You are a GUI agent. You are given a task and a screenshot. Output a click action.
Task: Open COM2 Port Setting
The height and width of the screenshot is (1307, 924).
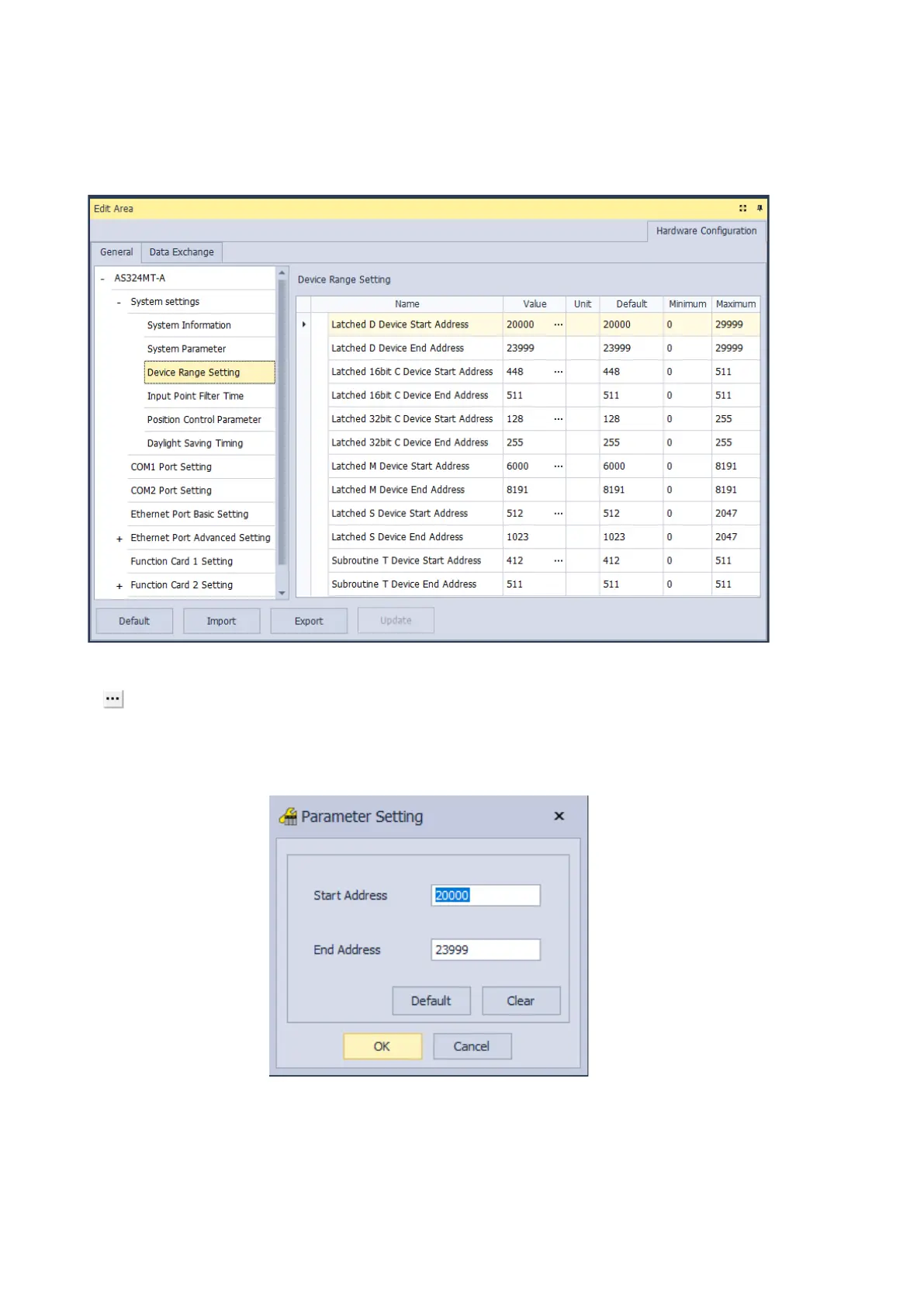click(x=171, y=491)
